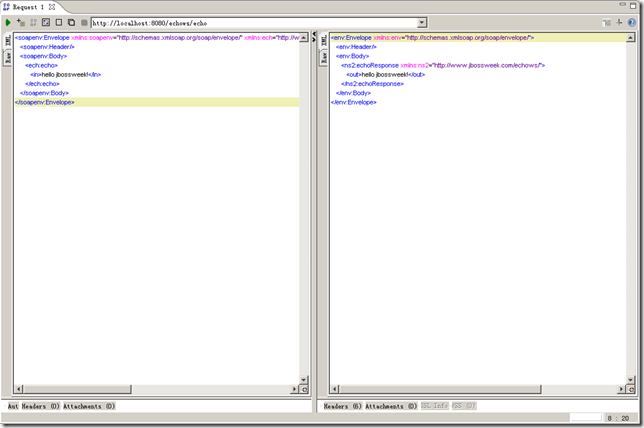Screen dimensions: 644x428
Task: Click response pane scroll down arrow
Action: point(630,380)
